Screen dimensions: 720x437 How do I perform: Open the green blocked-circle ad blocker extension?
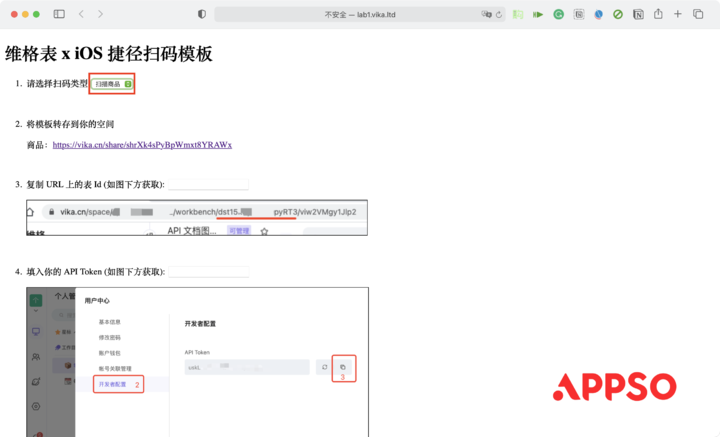pyautogui.click(x=618, y=15)
